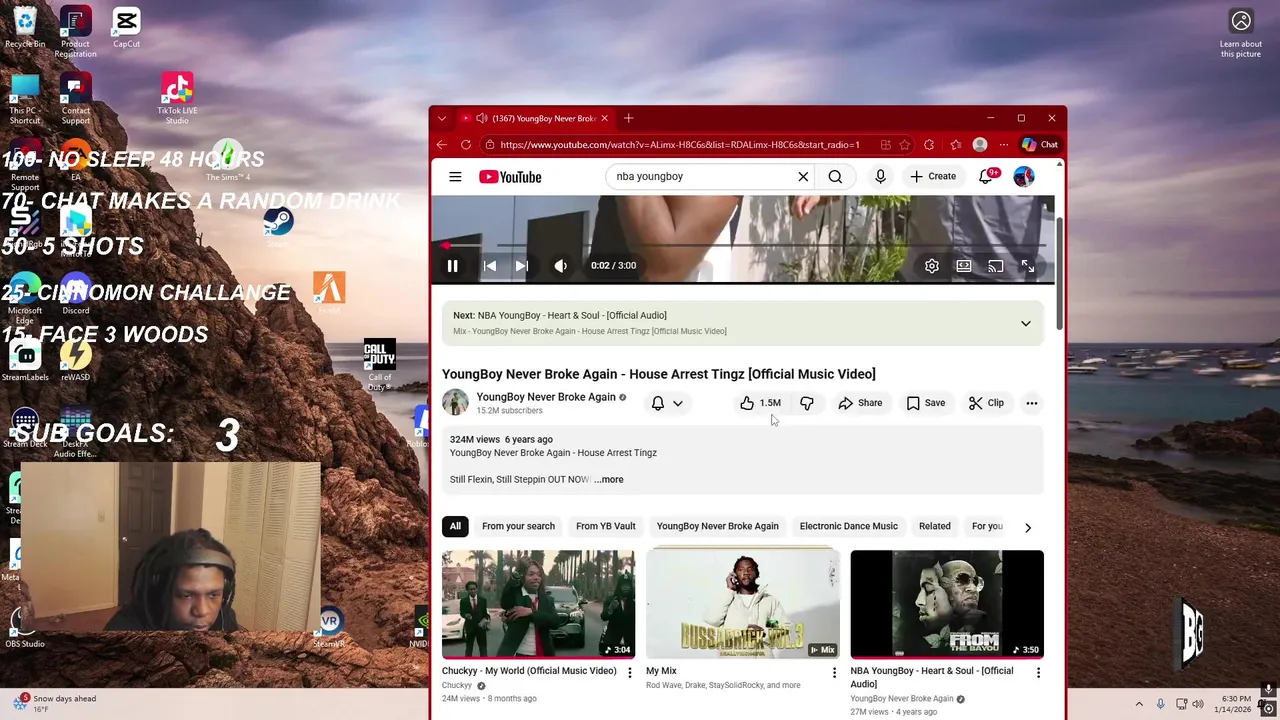
Task: Share the video
Action: click(x=860, y=403)
